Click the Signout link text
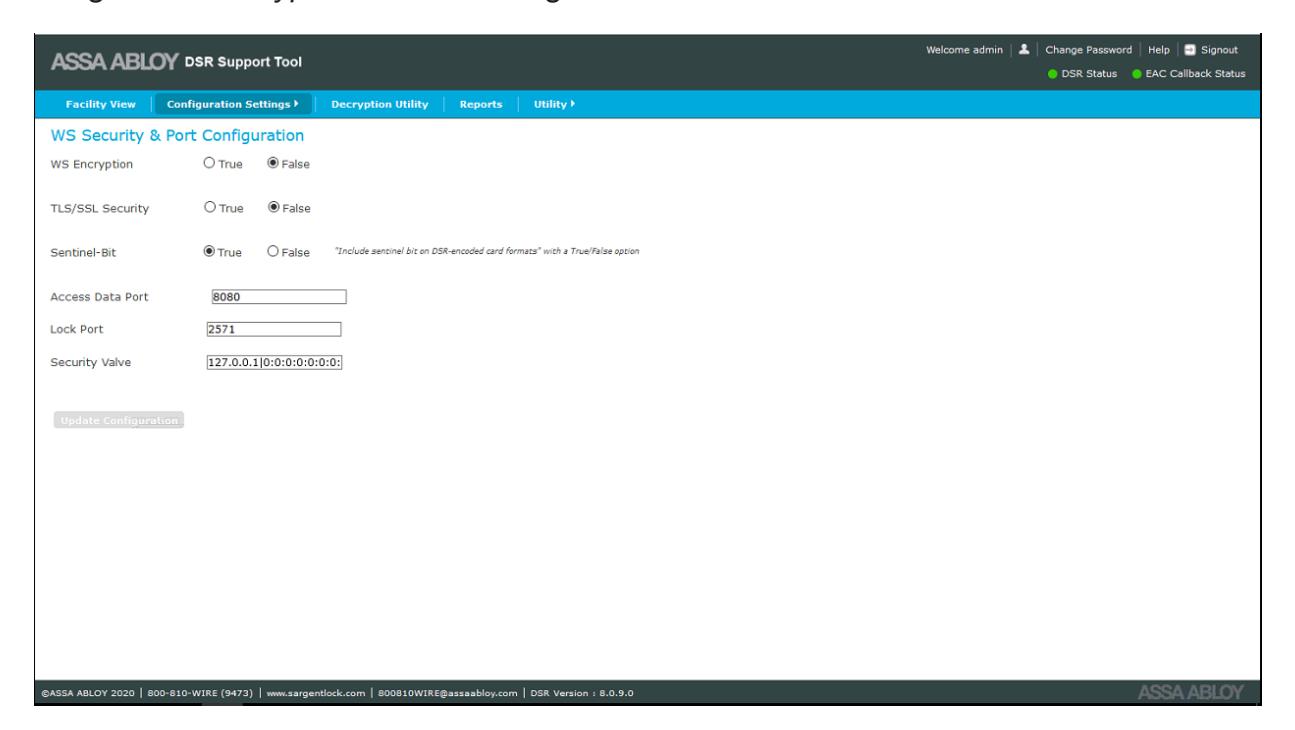Viewport: 1295px width, 730px height. click(x=1219, y=50)
